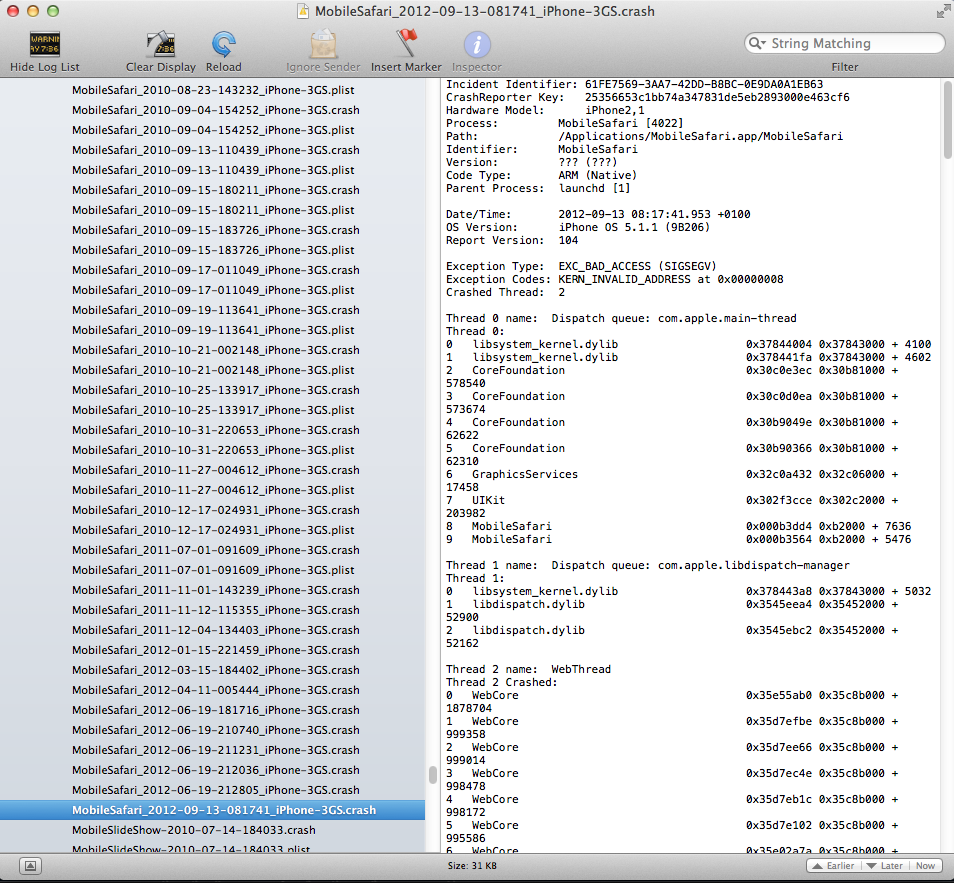Image resolution: width=954 pixels, height=883 pixels.
Task: Select MobileSafari_2010-09-15-183726_iPhone-3GS.crash
Action: 215,230
